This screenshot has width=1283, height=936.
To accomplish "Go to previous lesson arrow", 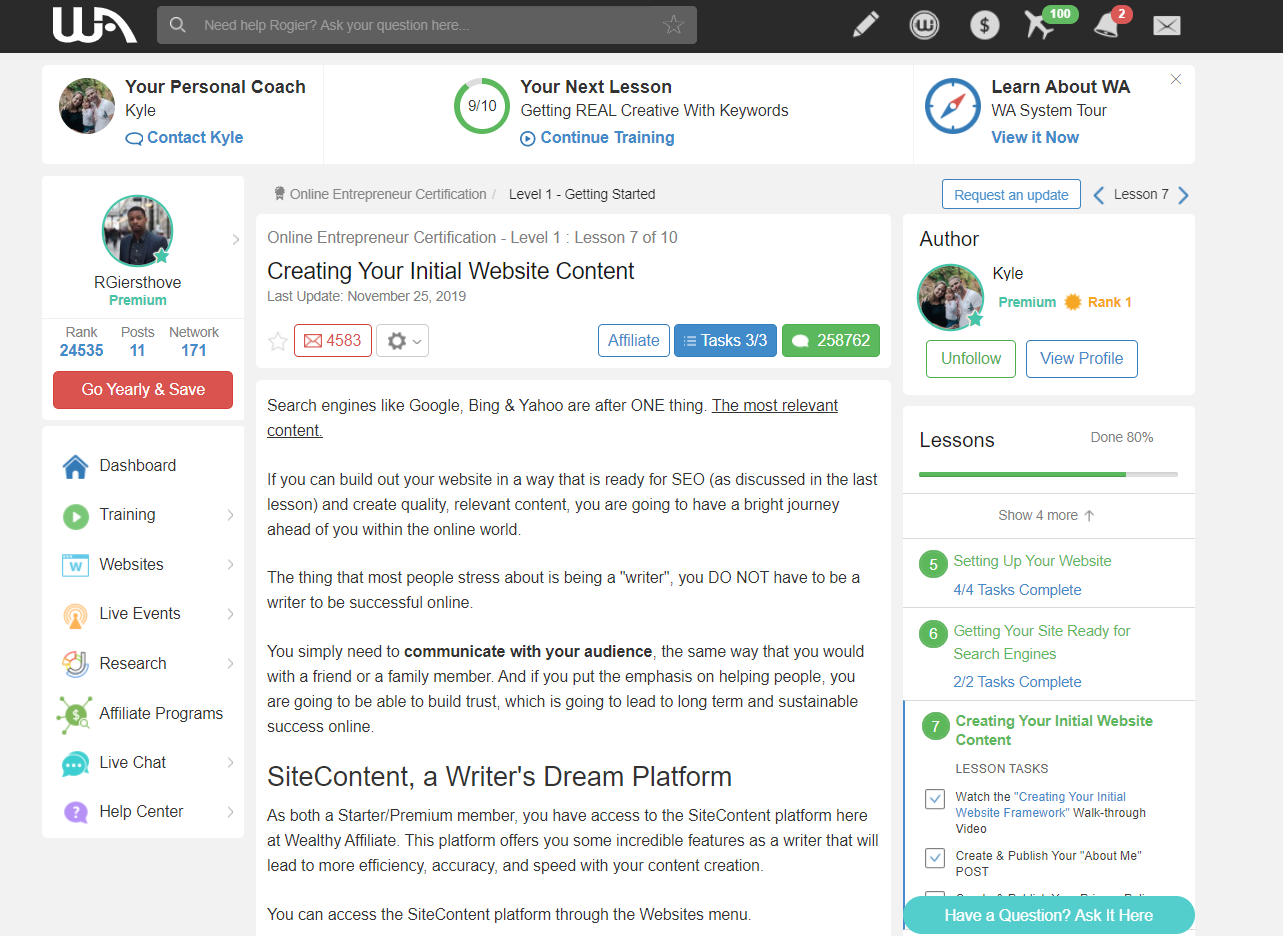I will tap(1098, 195).
